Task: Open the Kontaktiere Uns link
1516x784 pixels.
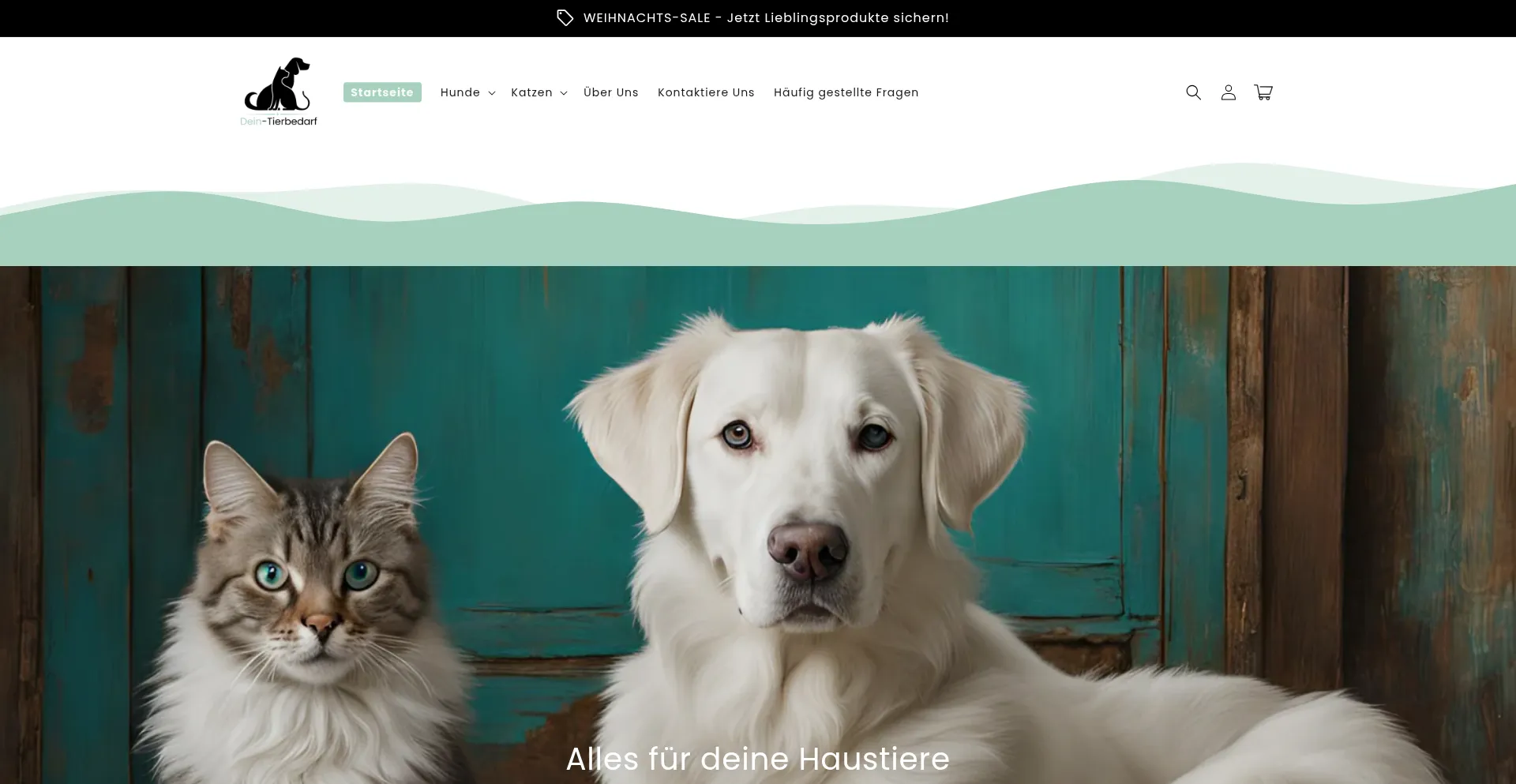Action: [x=706, y=92]
